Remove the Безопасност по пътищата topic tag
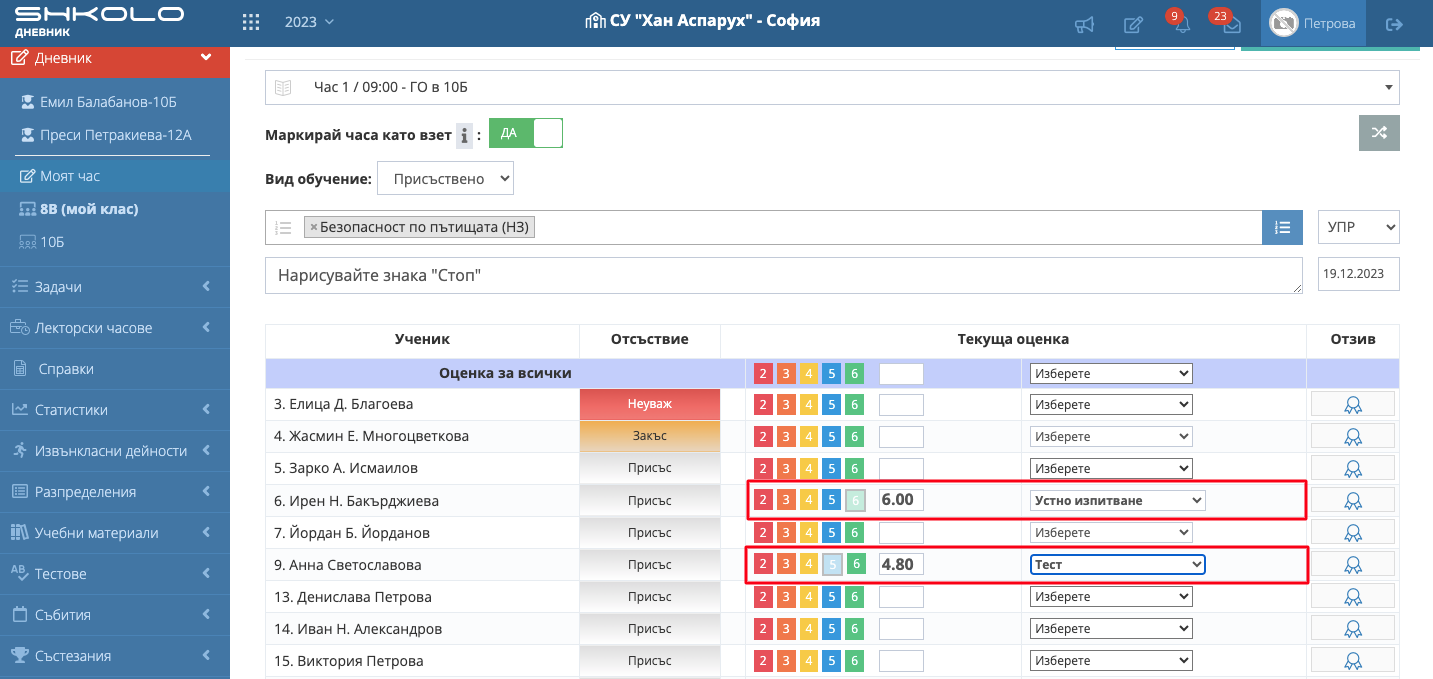Image resolution: width=1433 pixels, height=679 pixels. tap(314, 227)
